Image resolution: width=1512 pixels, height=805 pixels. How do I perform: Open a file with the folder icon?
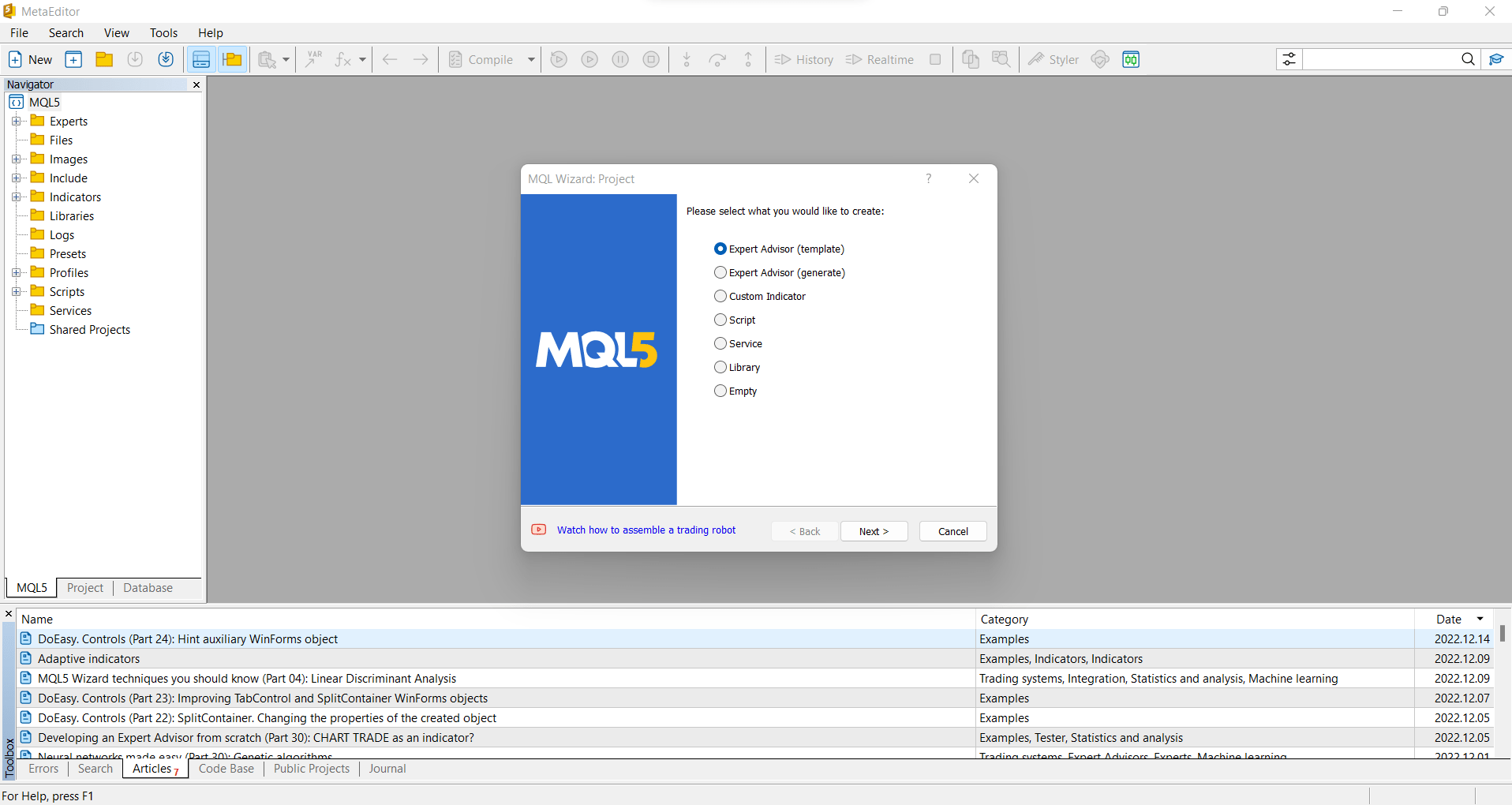coord(104,59)
